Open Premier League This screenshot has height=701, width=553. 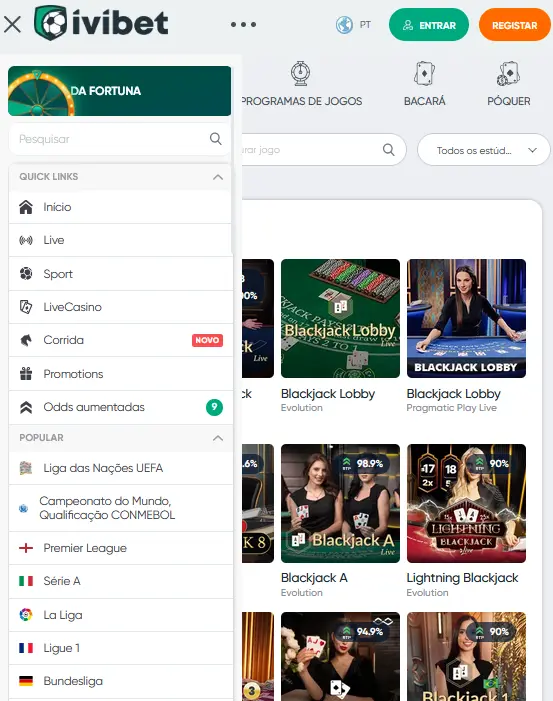[121, 548]
